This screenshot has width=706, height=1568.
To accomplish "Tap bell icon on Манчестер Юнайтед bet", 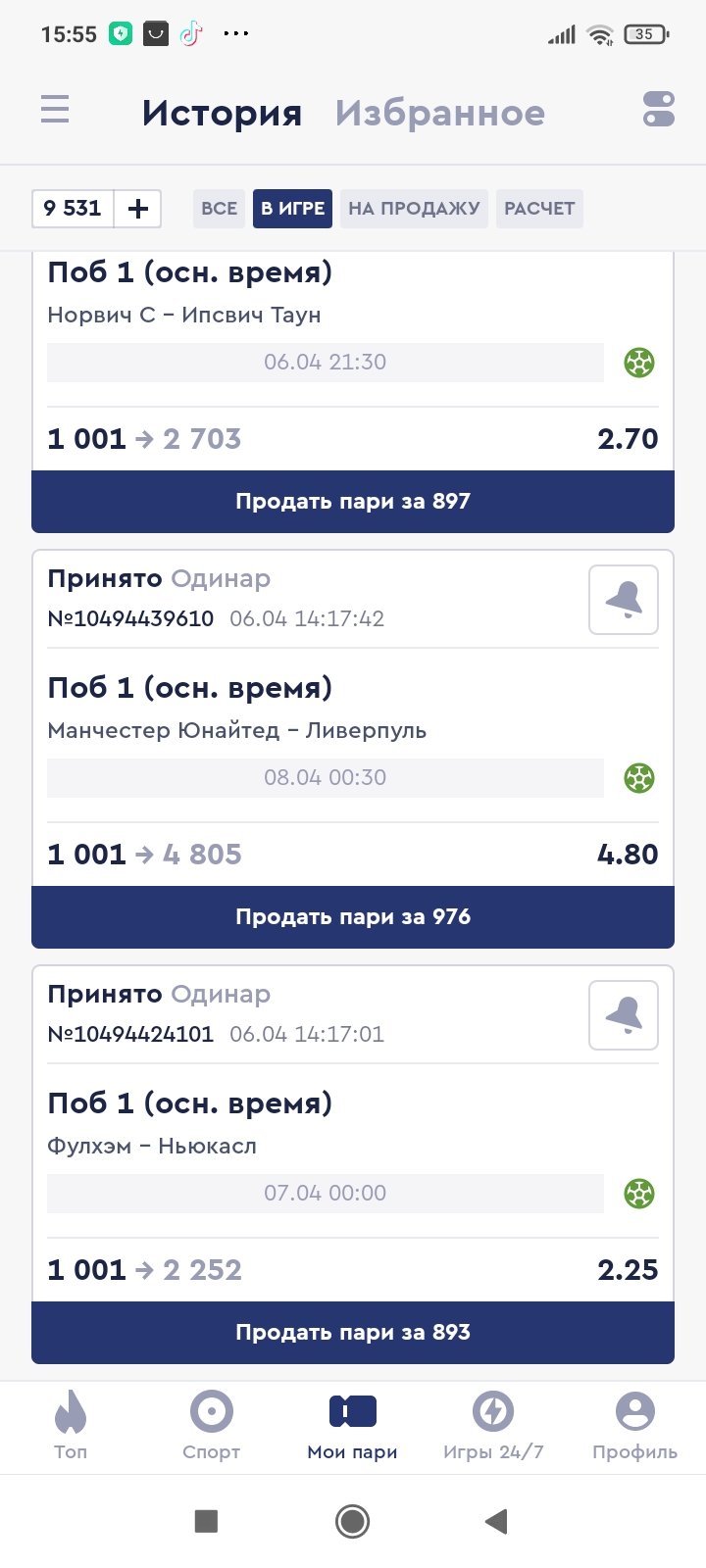I will [x=624, y=600].
